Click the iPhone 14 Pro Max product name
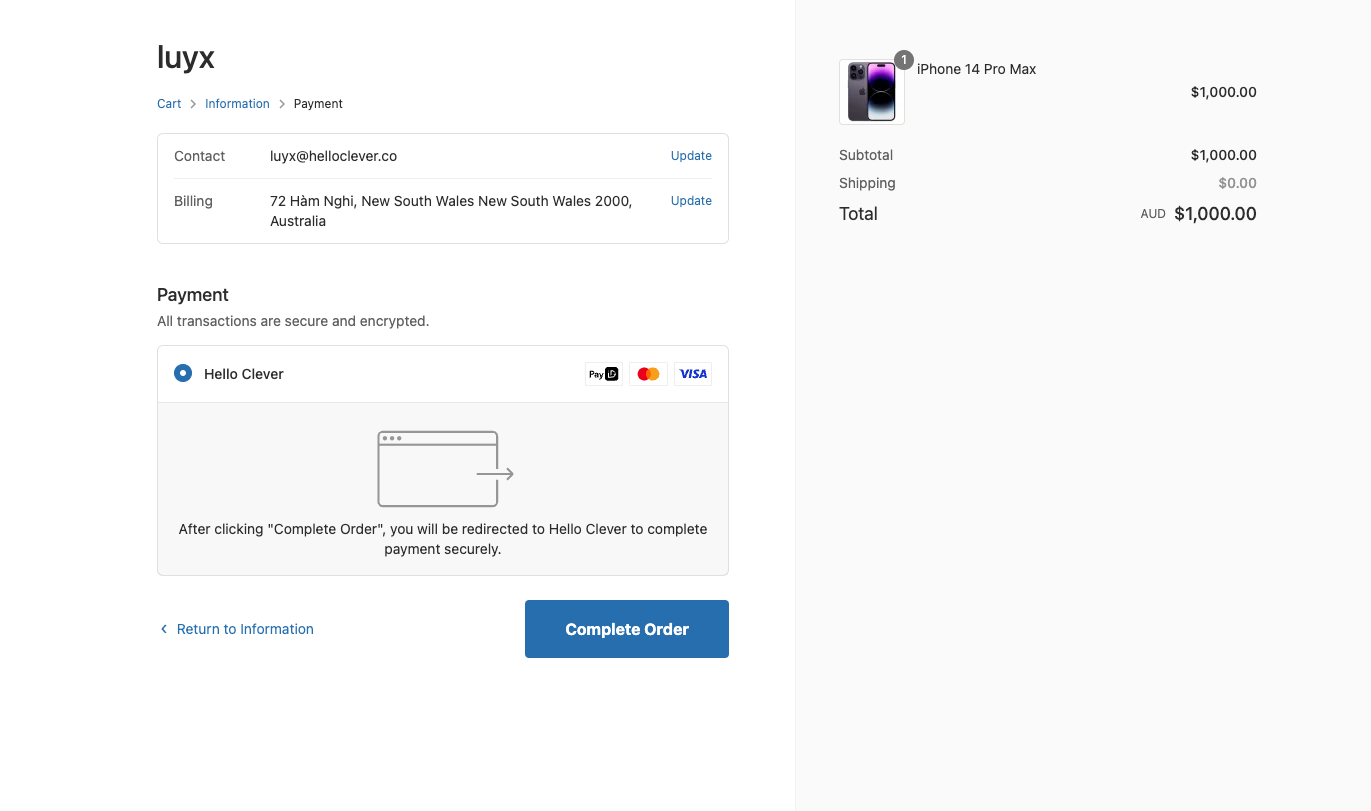The image size is (1371, 811). click(977, 69)
